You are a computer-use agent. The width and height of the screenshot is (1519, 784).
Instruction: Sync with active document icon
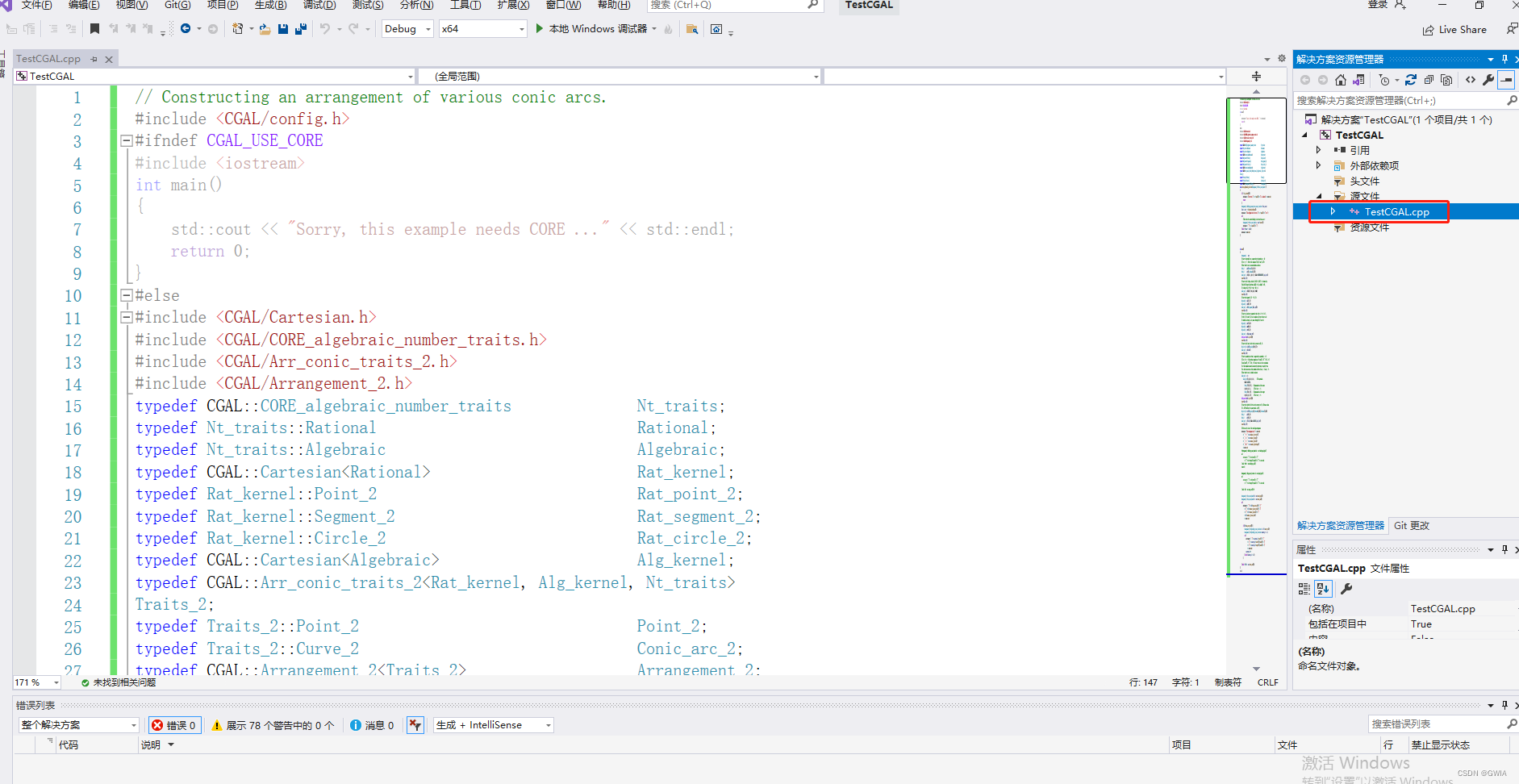tap(1411, 80)
